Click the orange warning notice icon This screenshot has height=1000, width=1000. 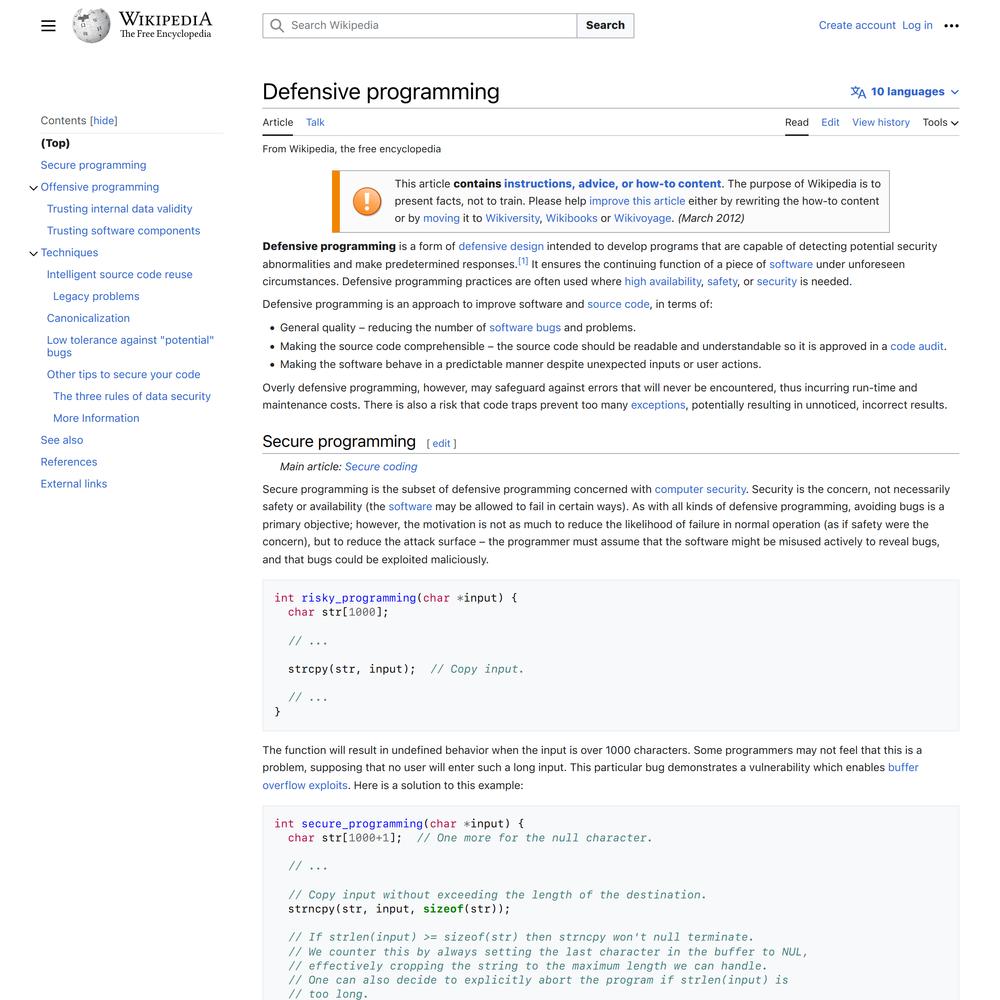pos(367,202)
